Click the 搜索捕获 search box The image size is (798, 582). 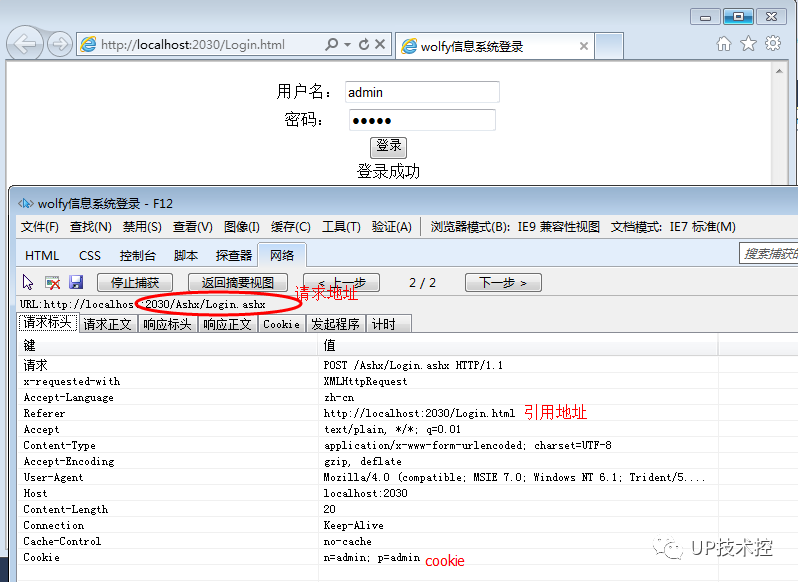pos(768,253)
